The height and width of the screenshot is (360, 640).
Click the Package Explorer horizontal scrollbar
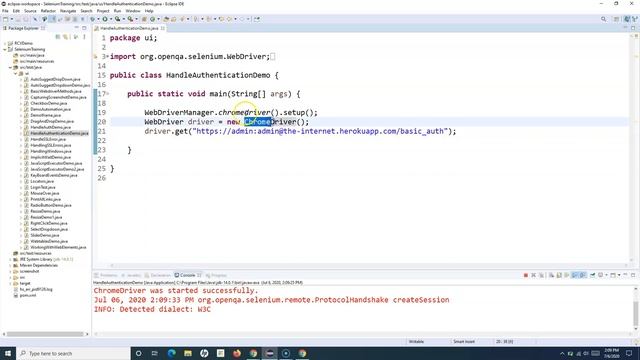(45, 334)
